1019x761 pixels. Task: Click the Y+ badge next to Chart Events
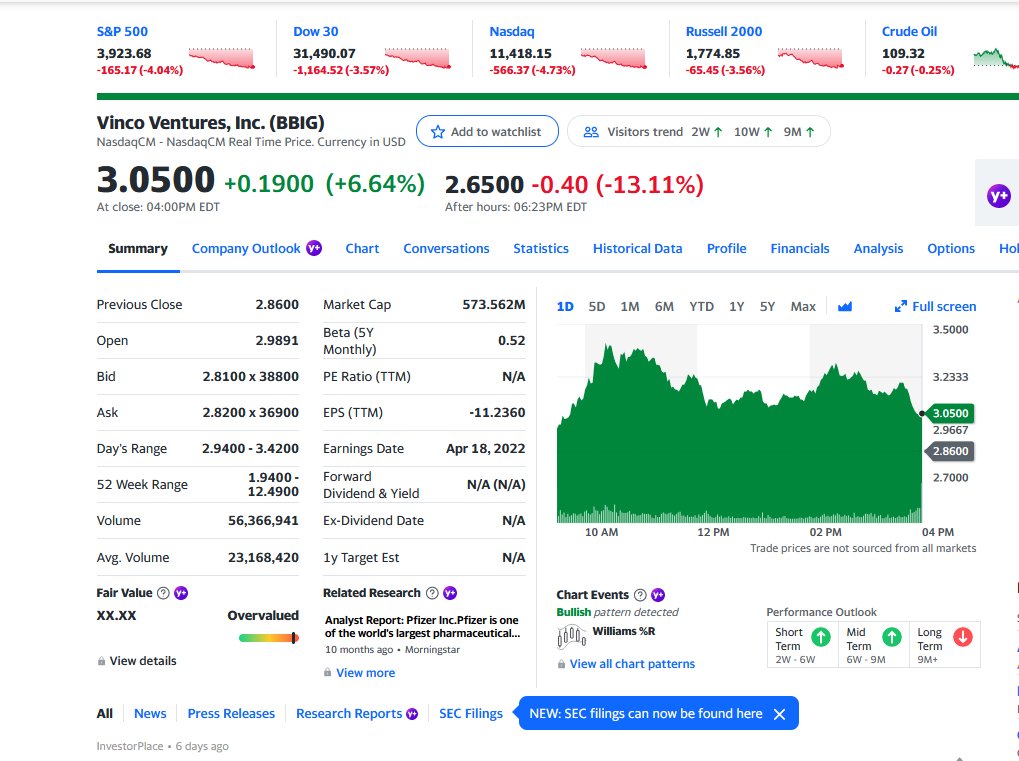tap(658, 595)
